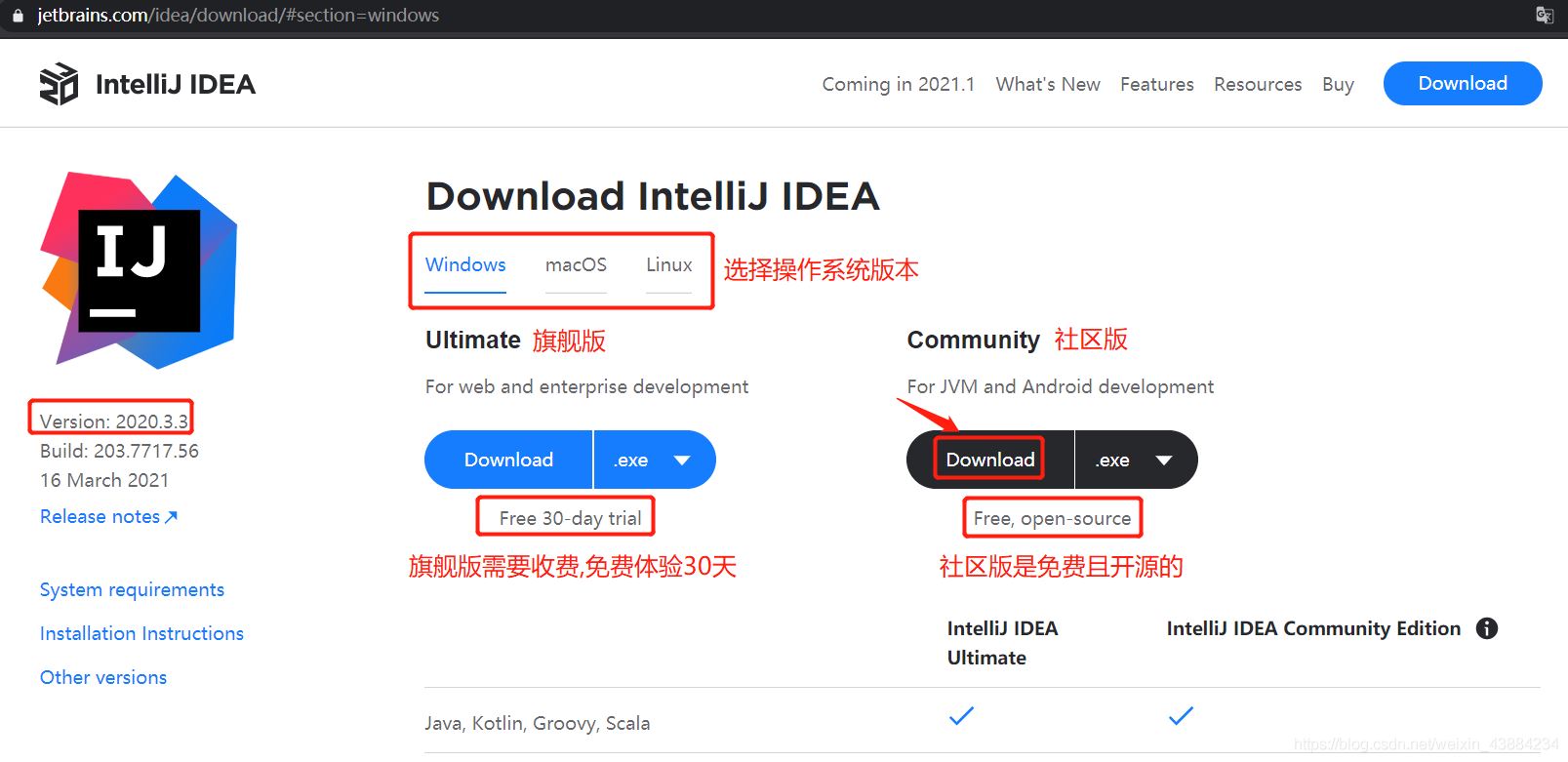The width and height of the screenshot is (1568, 762).
Task: Download the Ultimate edition with the blue button
Action: coord(508,460)
